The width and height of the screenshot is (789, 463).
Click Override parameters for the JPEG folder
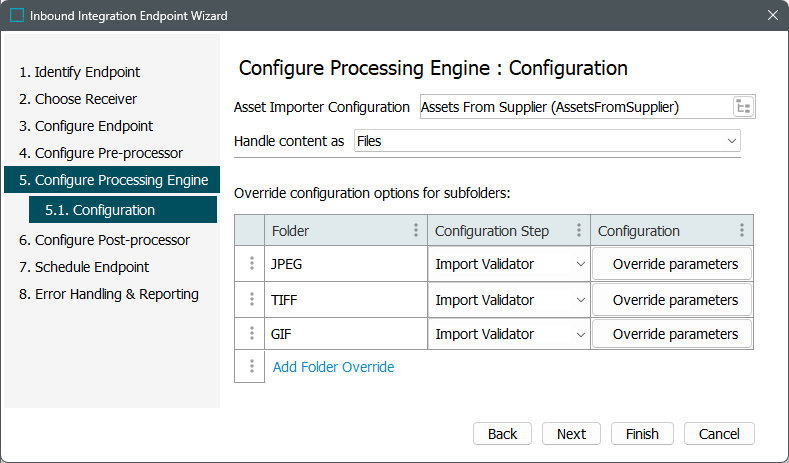point(675,265)
